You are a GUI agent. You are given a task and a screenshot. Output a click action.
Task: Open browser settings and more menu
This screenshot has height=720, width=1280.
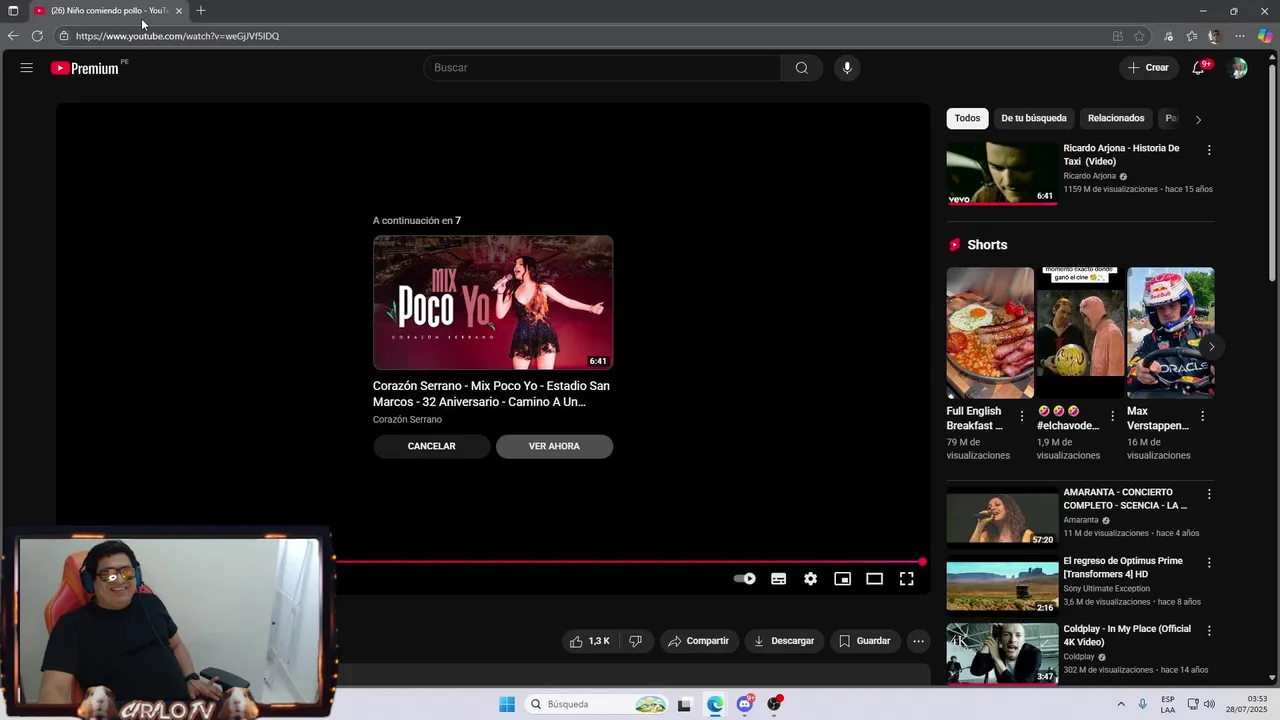[1240, 36]
